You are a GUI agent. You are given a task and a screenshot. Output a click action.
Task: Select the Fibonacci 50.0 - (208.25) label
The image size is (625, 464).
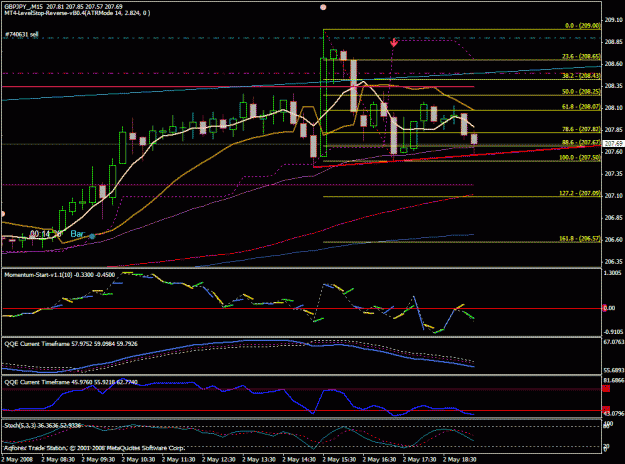coord(581,92)
